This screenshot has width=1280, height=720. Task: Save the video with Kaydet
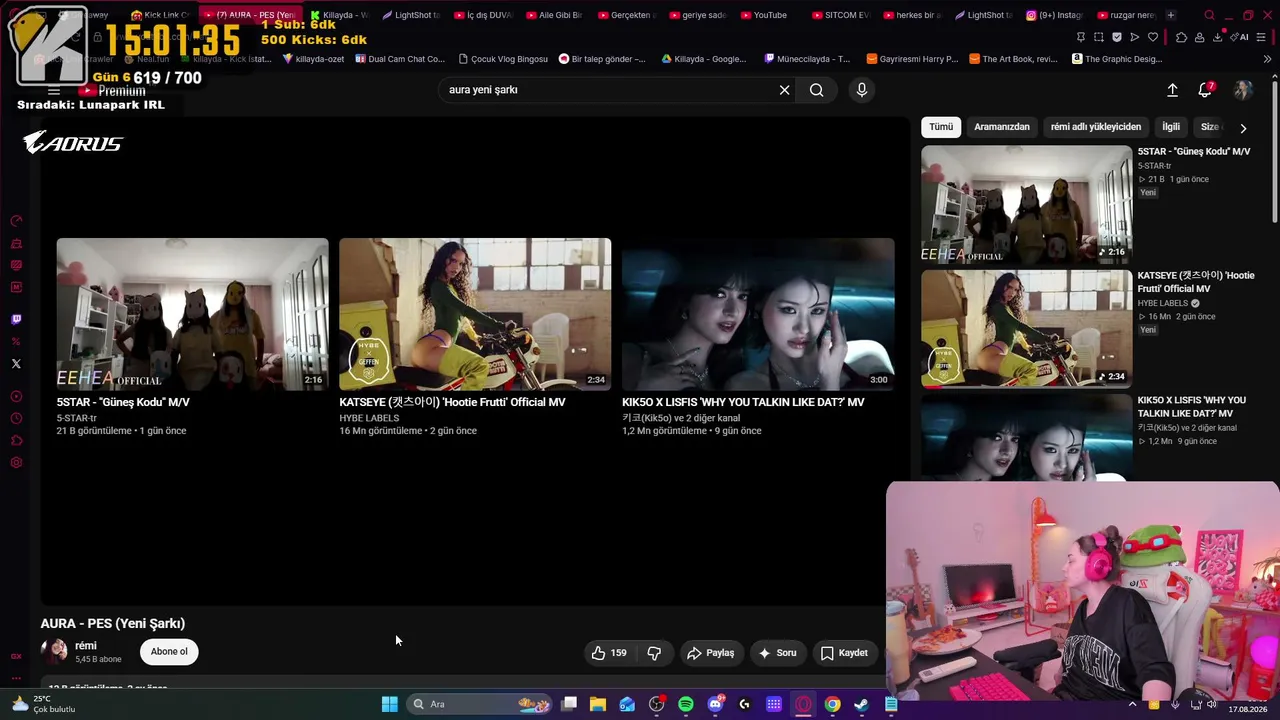[x=844, y=653]
